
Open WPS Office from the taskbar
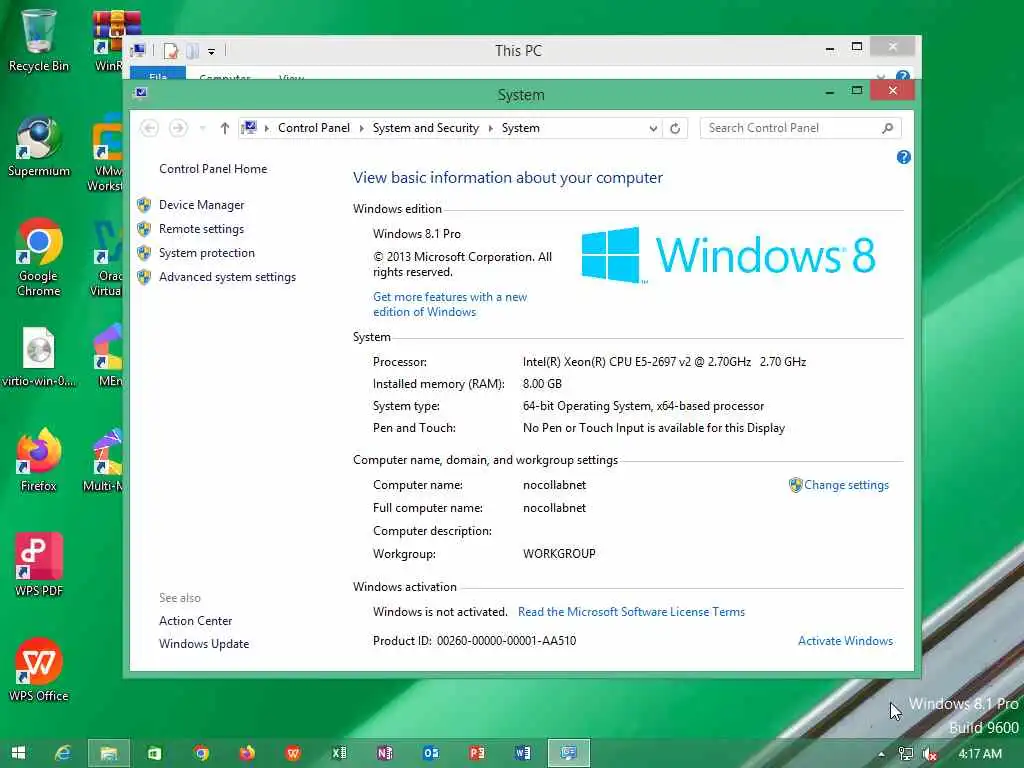pos(293,753)
